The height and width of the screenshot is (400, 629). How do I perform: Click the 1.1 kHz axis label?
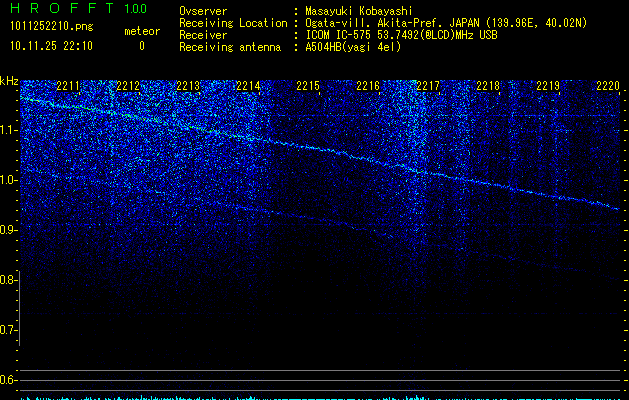click(x=8, y=130)
